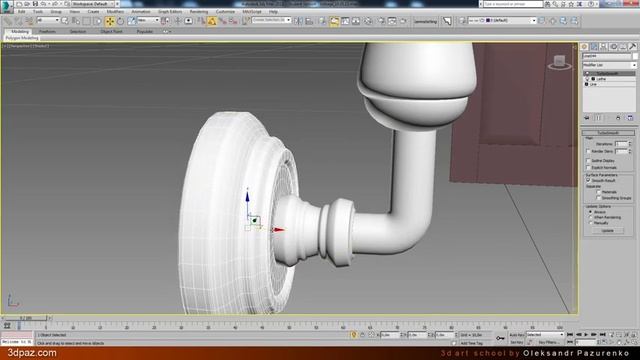Image resolution: width=640 pixels, height=360 pixels.
Task: Click the ViewCube in the viewport
Action: (x=559, y=62)
